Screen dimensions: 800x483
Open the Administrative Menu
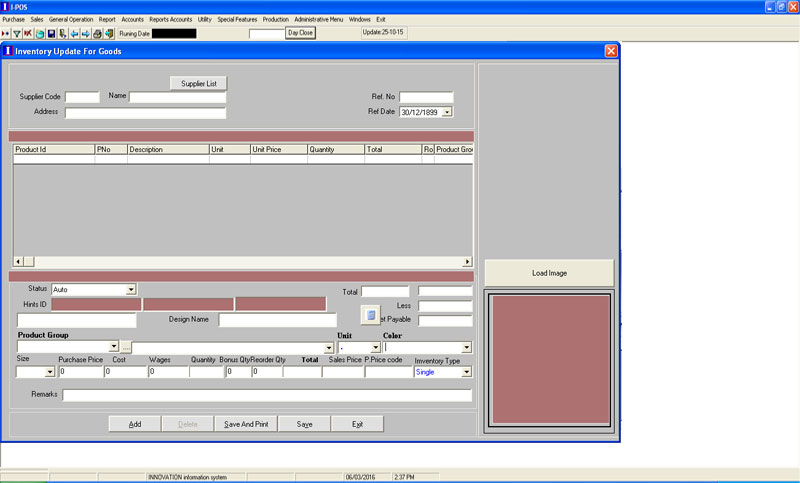318,19
